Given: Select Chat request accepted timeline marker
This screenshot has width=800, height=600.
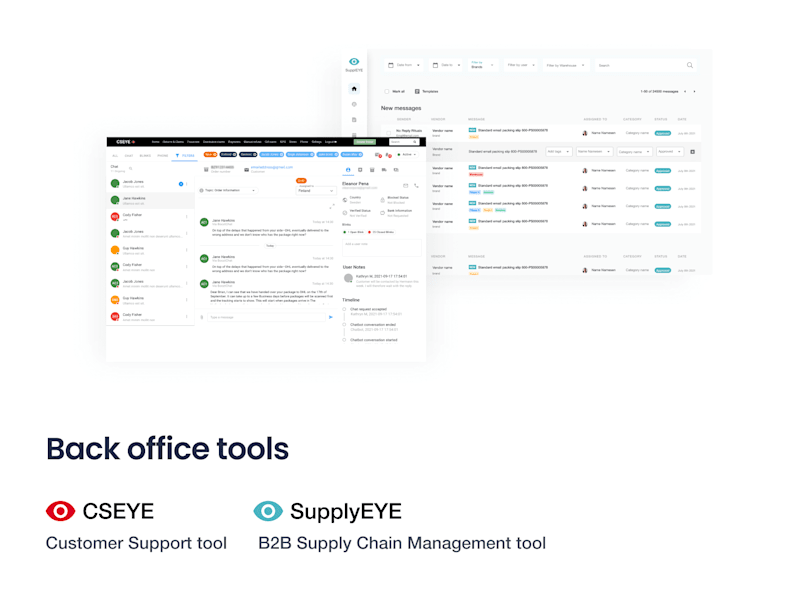Looking at the screenshot, I should tap(344, 309).
